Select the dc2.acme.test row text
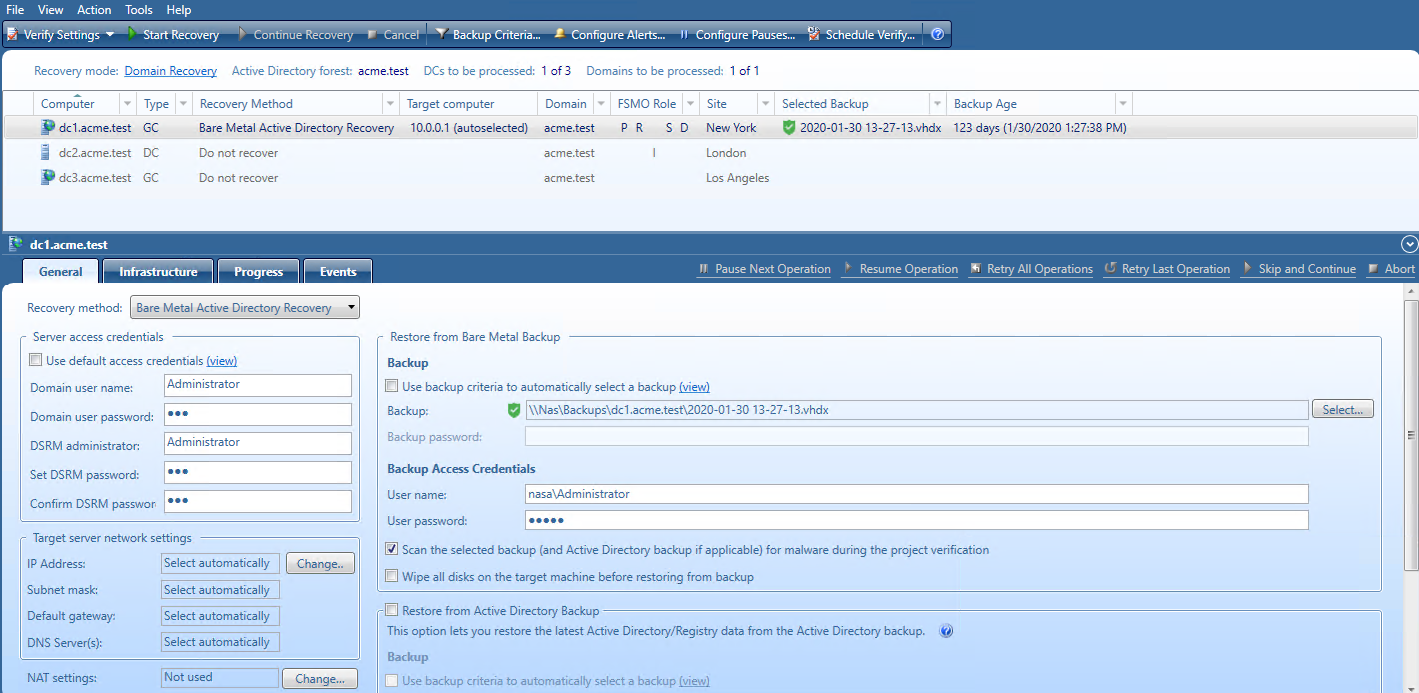The image size is (1419, 693). 95,153
